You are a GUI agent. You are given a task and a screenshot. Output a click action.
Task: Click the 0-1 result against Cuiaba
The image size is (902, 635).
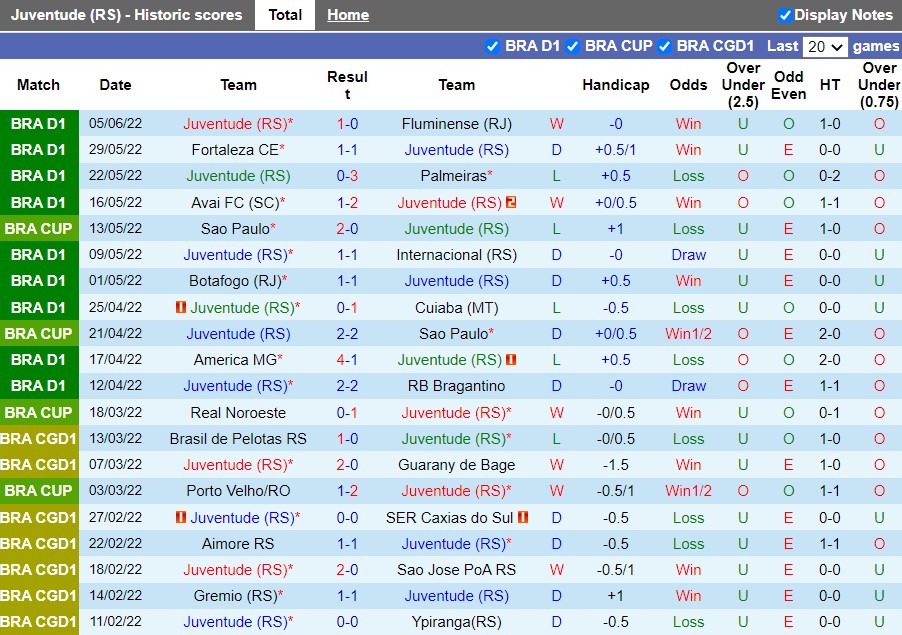pyautogui.click(x=347, y=308)
